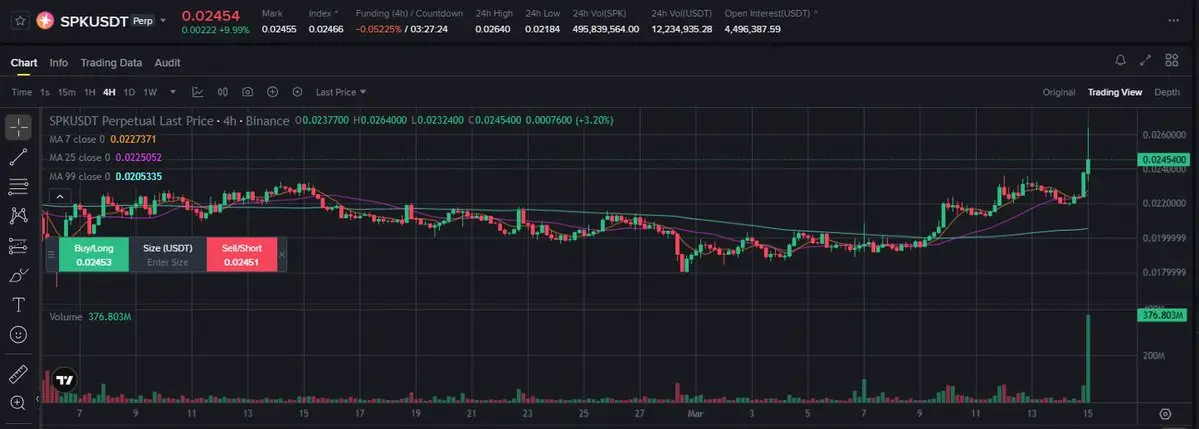Expand the SPKUSDT Perp pair selector arrow

pos(163,21)
